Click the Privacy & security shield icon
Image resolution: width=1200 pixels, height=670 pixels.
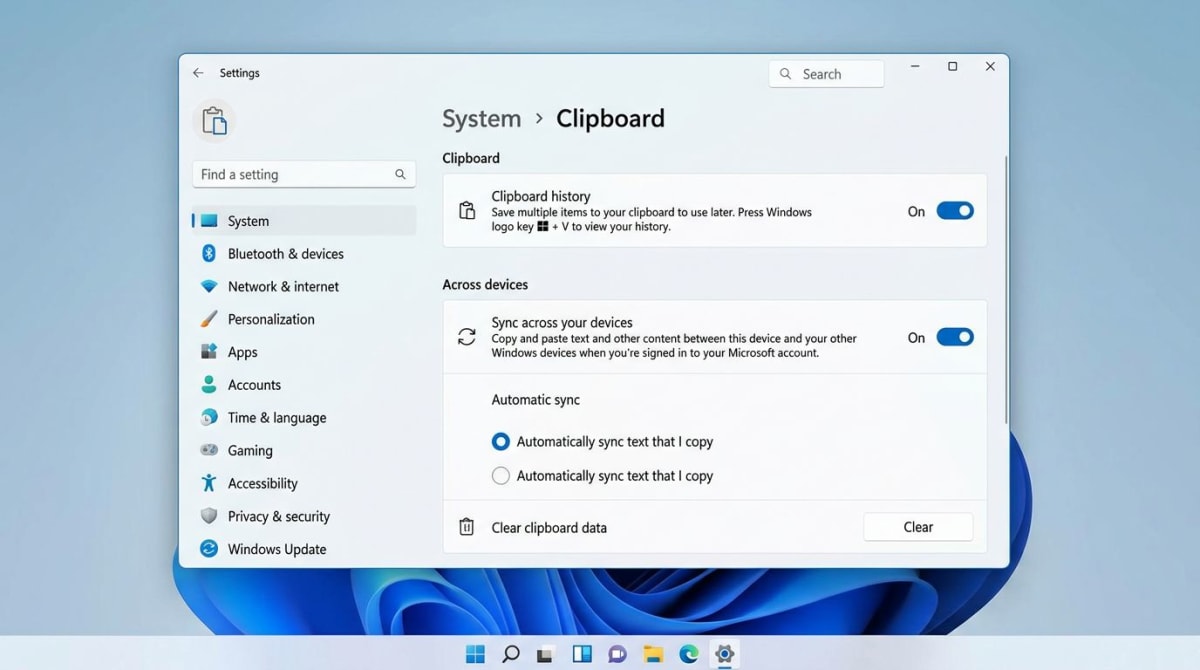click(x=209, y=516)
